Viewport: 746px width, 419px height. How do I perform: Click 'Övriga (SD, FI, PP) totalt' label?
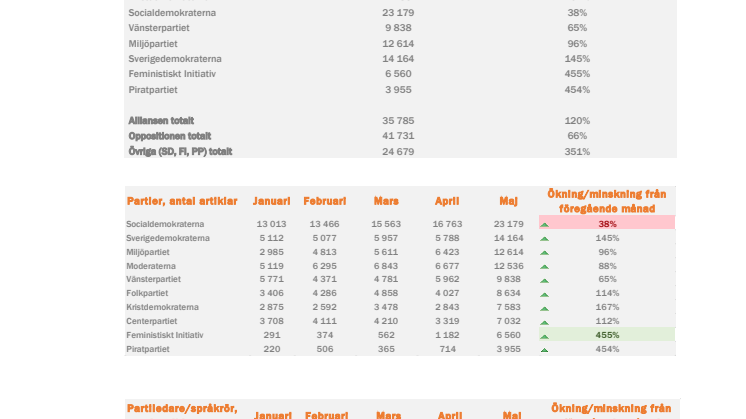[x=180, y=152]
